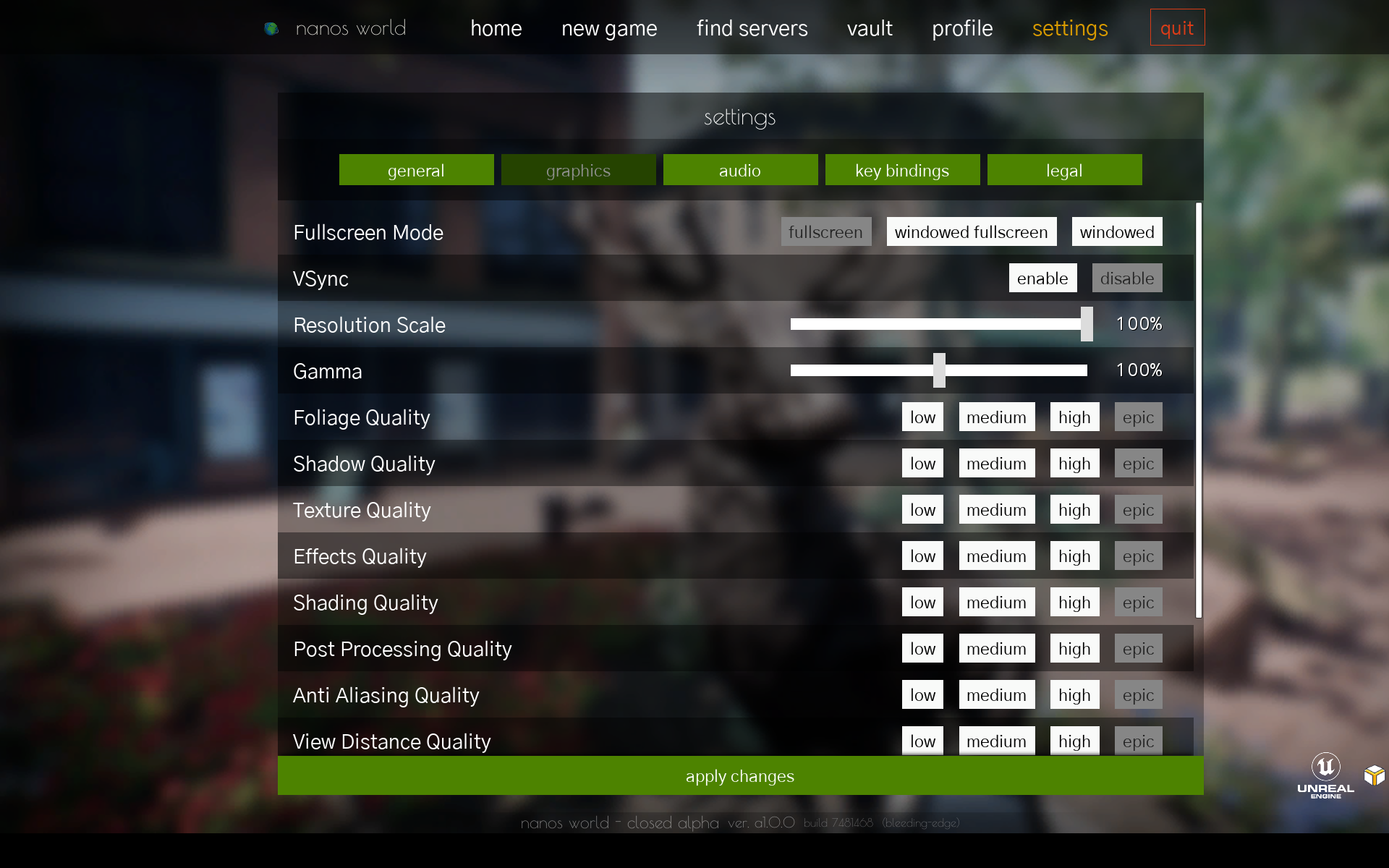Screen dimensions: 1389x868
Task: Adjust the Gamma slider
Action: point(940,370)
